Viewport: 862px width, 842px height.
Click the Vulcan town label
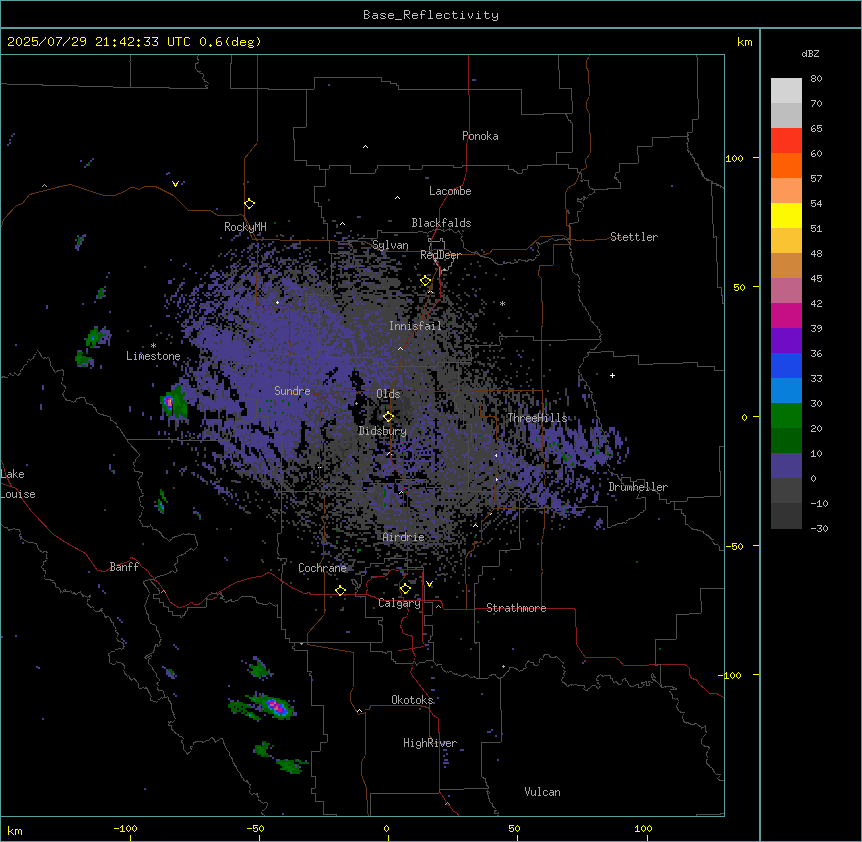click(x=542, y=792)
